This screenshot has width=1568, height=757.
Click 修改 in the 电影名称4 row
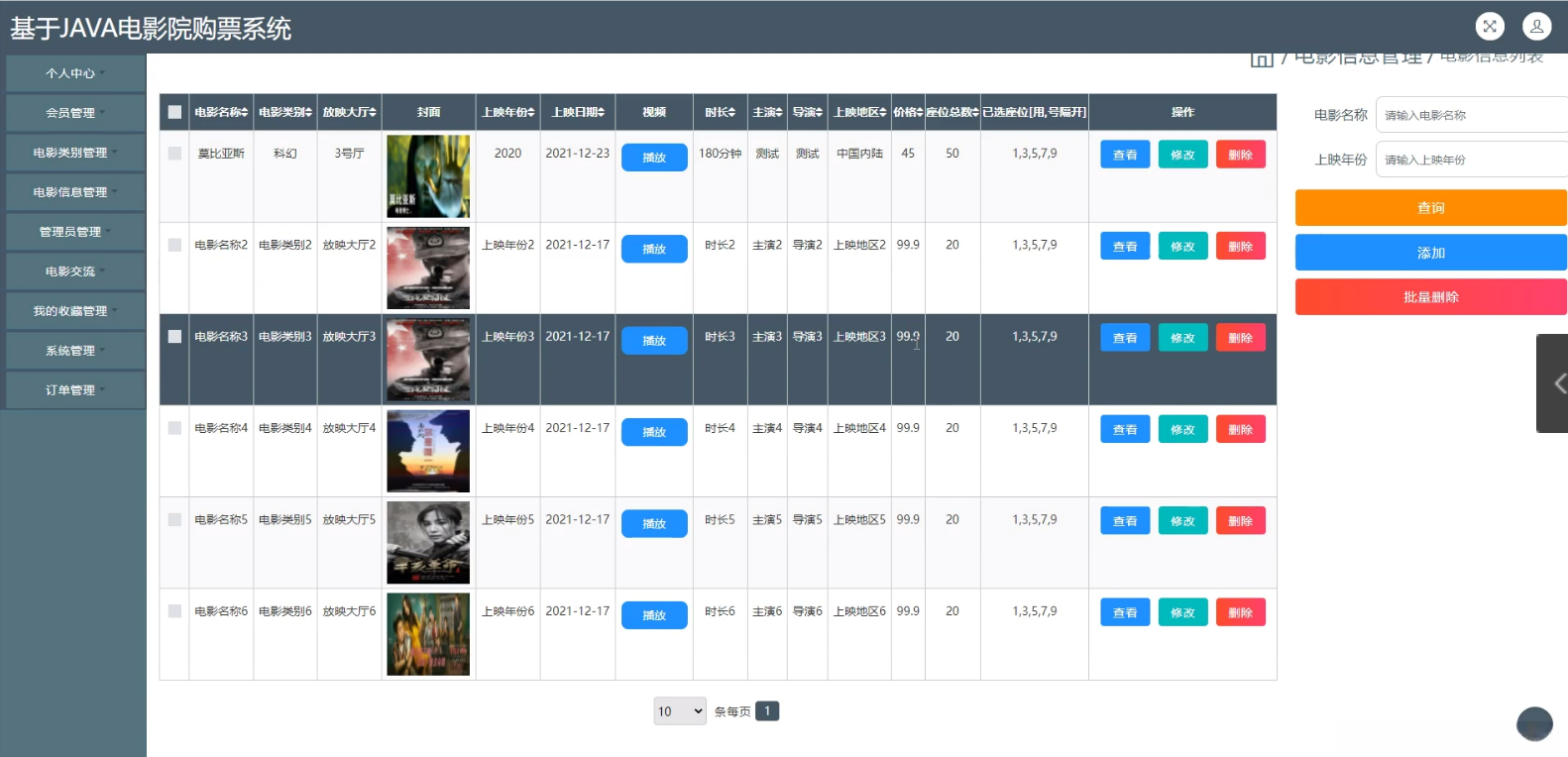click(x=1182, y=429)
